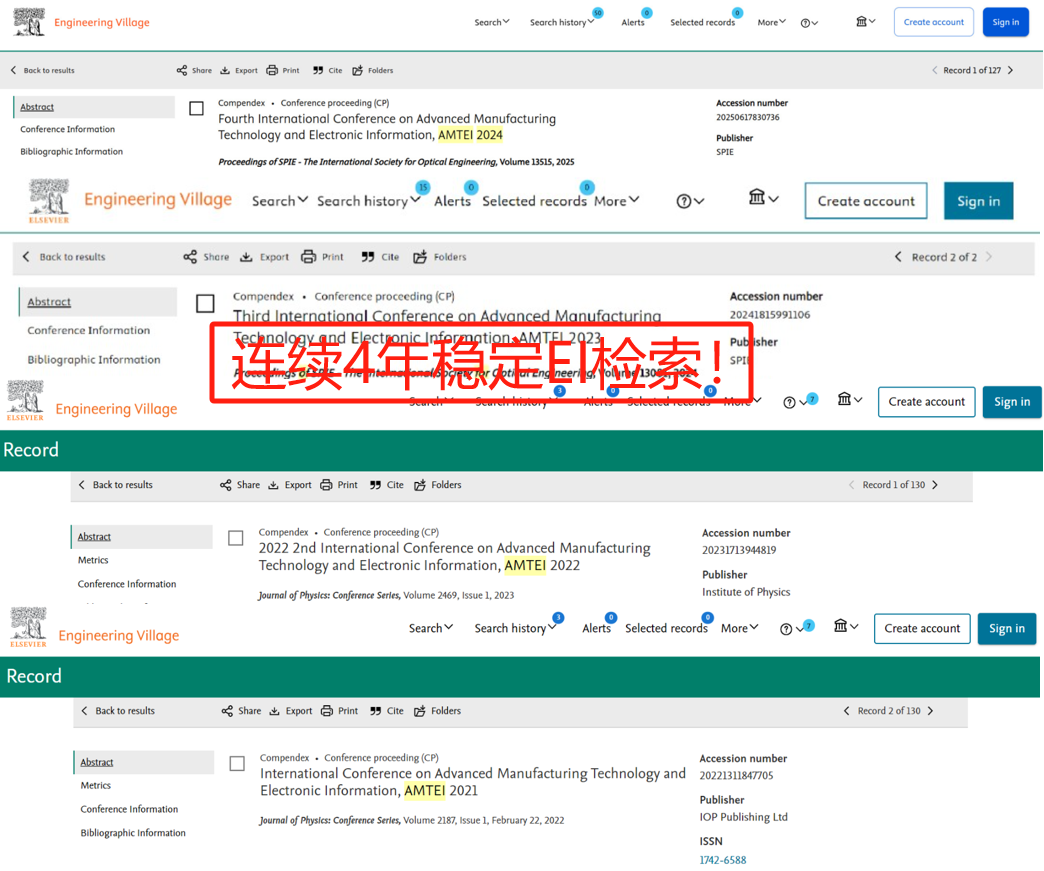Click Cite icon in Record 2 of 2 toolbar
The width and height of the screenshot is (1044, 871).
[x=368, y=257]
